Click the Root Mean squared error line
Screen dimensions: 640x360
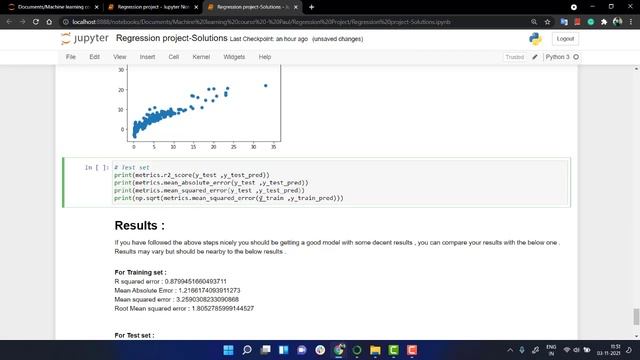[x=184, y=308]
